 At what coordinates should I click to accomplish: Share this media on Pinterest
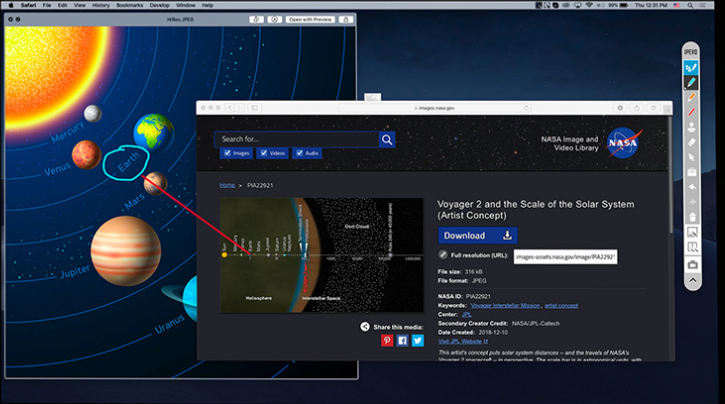coord(387,340)
